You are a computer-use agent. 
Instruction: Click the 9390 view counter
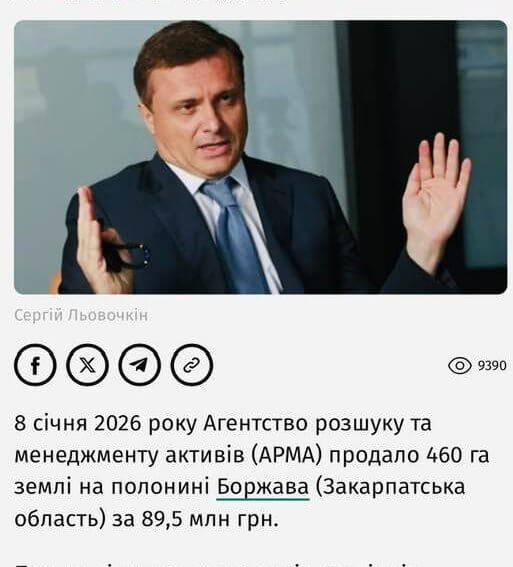point(492,366)
